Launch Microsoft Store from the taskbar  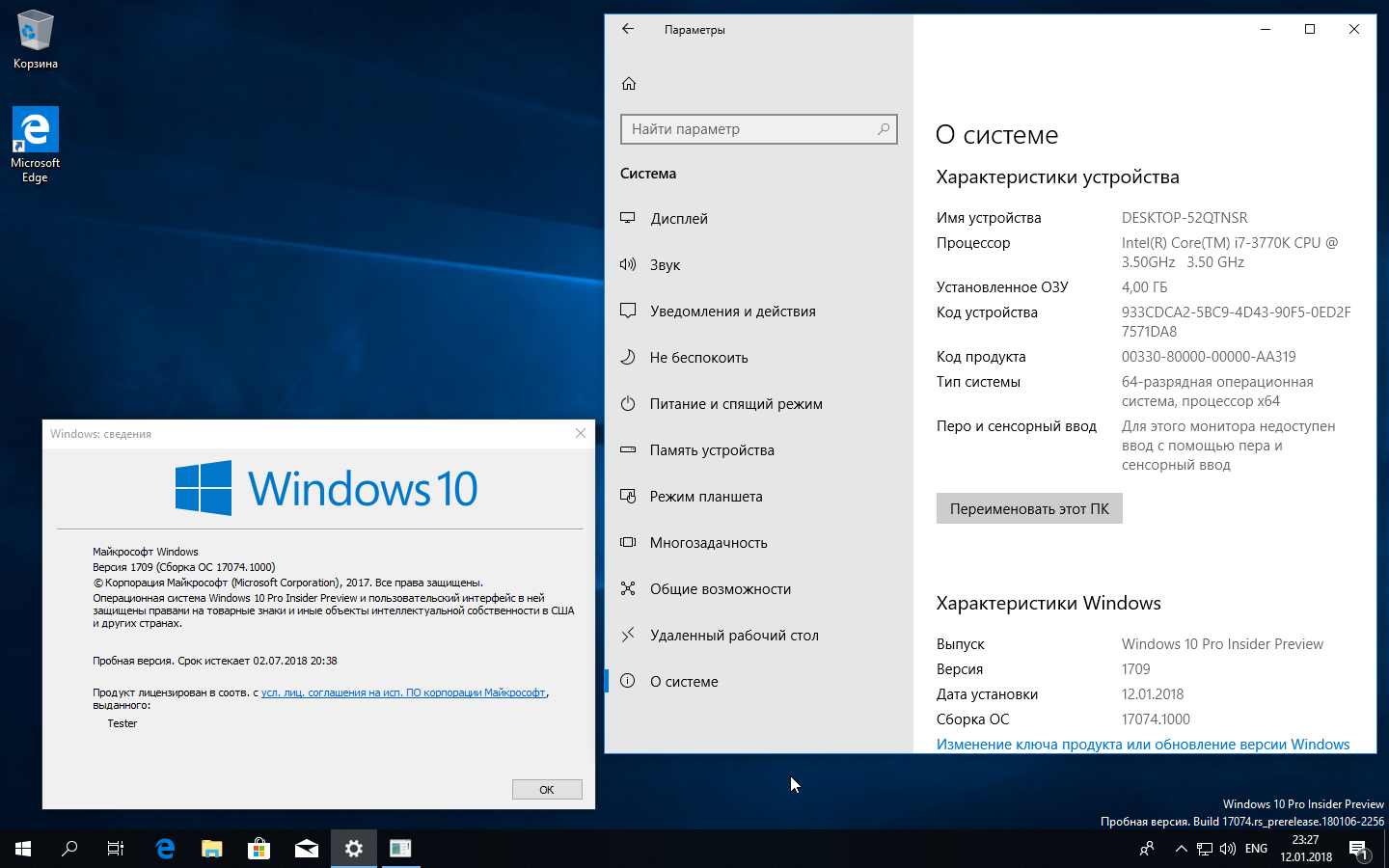(259, 849)
